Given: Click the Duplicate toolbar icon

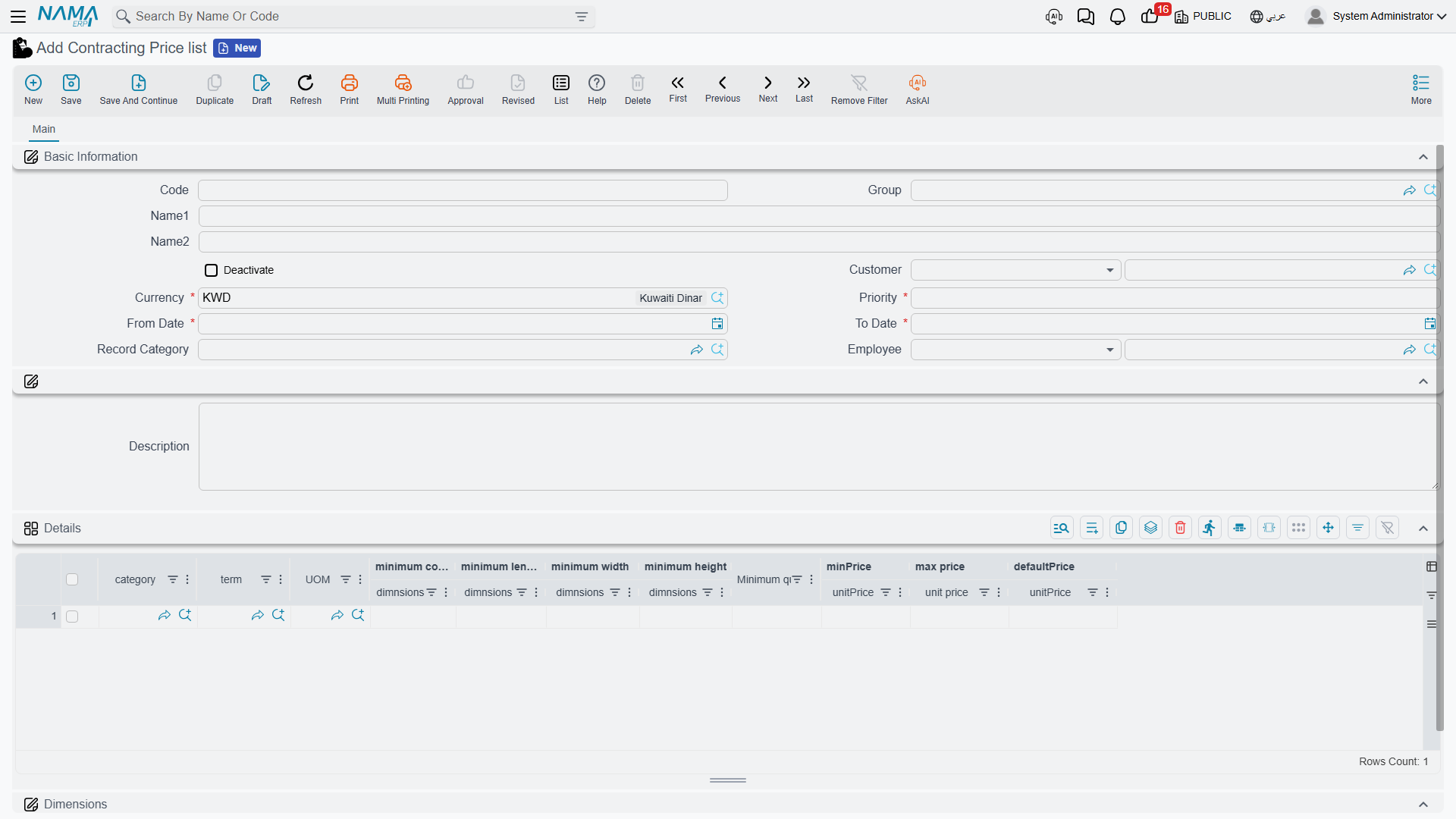Looking at the screenshot, I should pyautogui.click(x=215, y=89).
